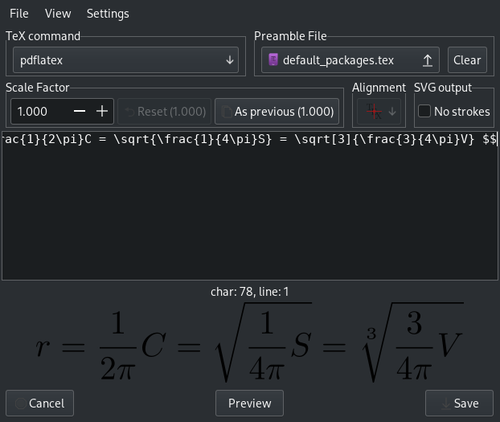Click the red crosshair alignment icon
500x422 pixels.
click(x=374, y=111)
